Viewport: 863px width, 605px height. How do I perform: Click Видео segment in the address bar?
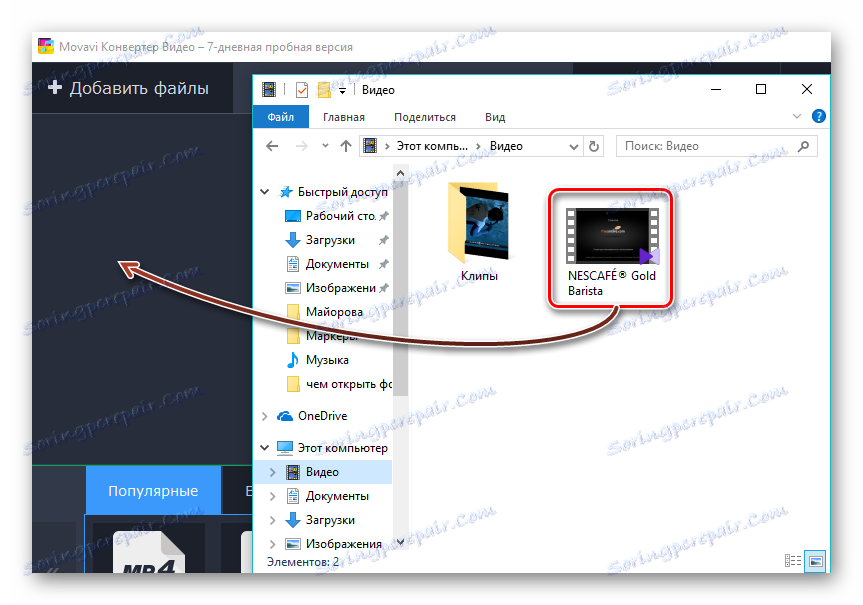[506, 146]
